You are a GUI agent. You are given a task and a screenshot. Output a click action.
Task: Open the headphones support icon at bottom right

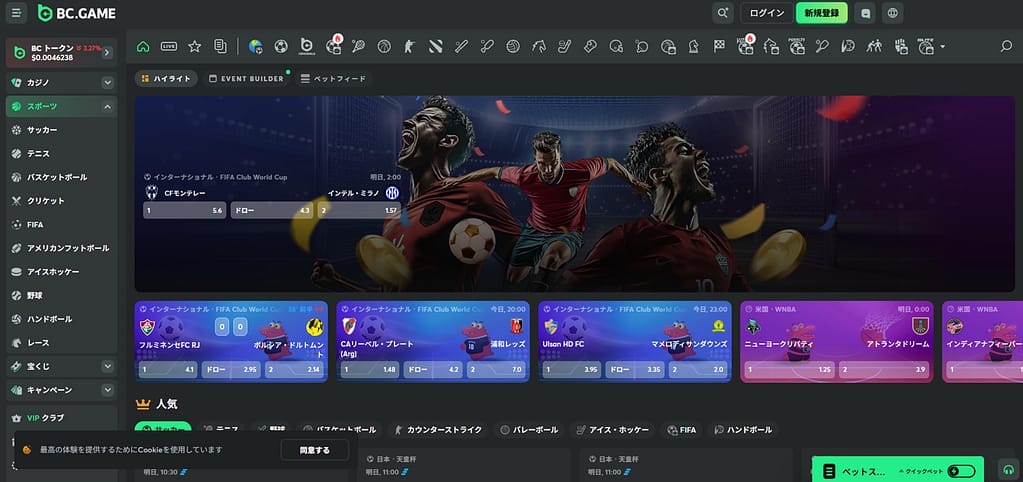point(1009,470)
